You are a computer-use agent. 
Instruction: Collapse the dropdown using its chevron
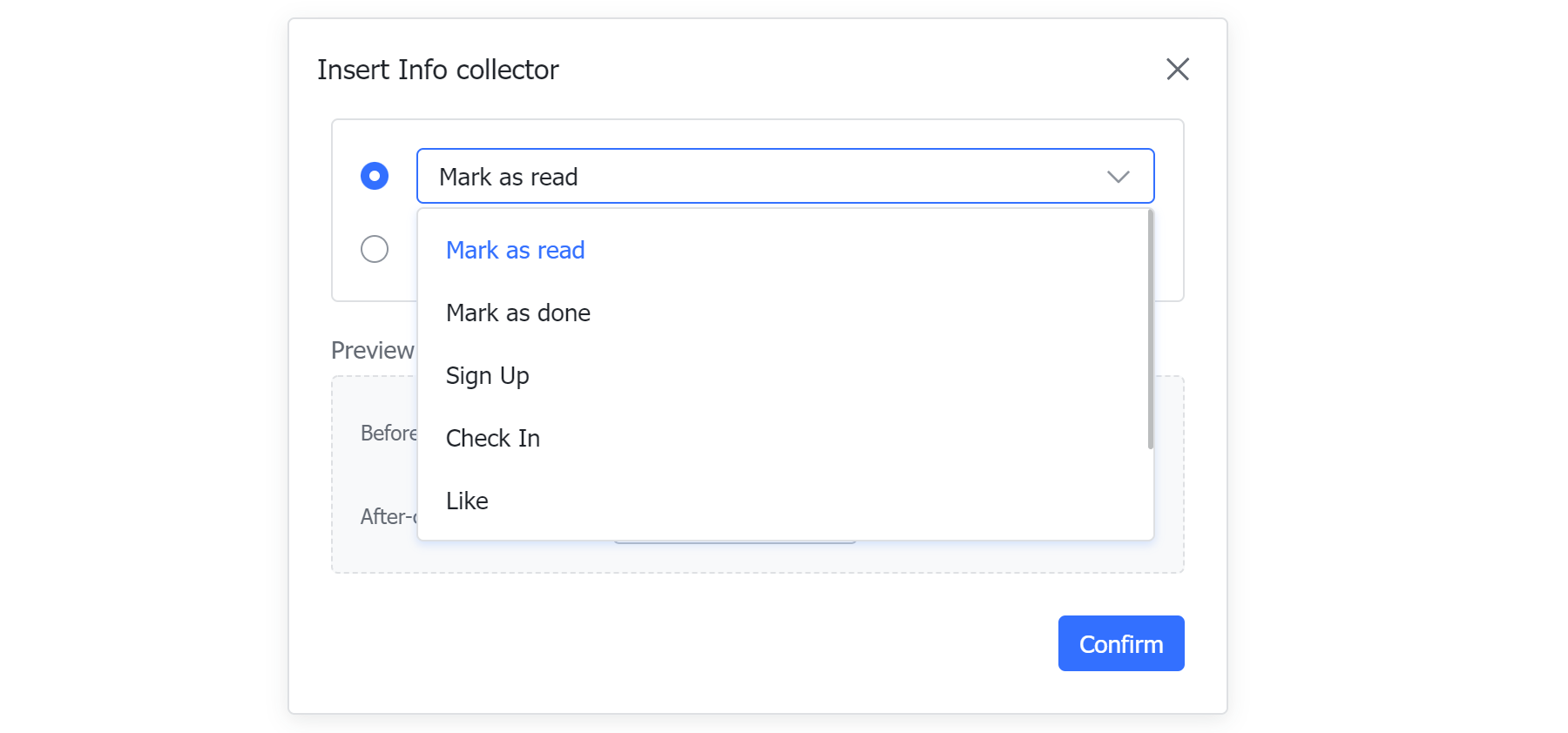1118,176
